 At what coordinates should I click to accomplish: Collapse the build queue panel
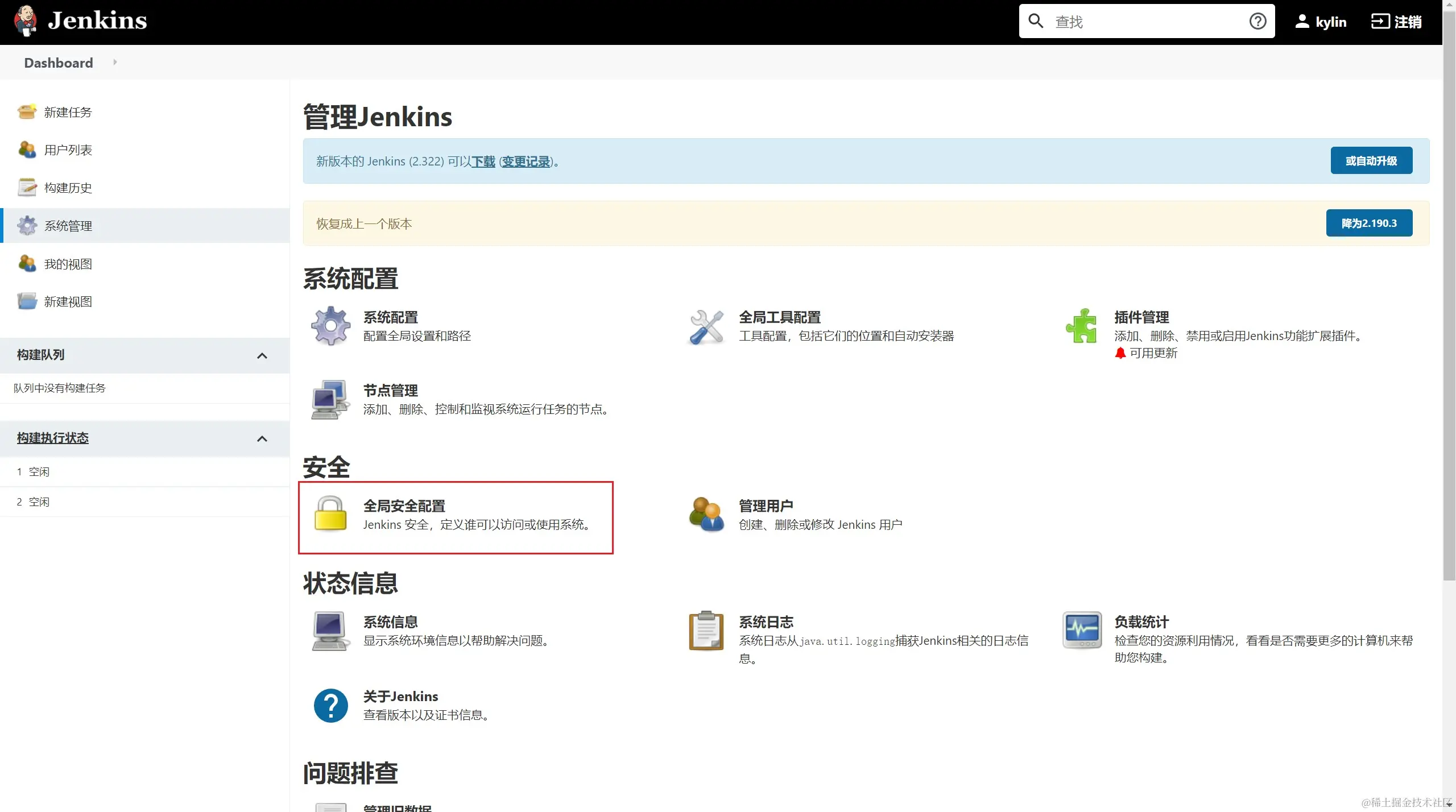coord(262,355)
